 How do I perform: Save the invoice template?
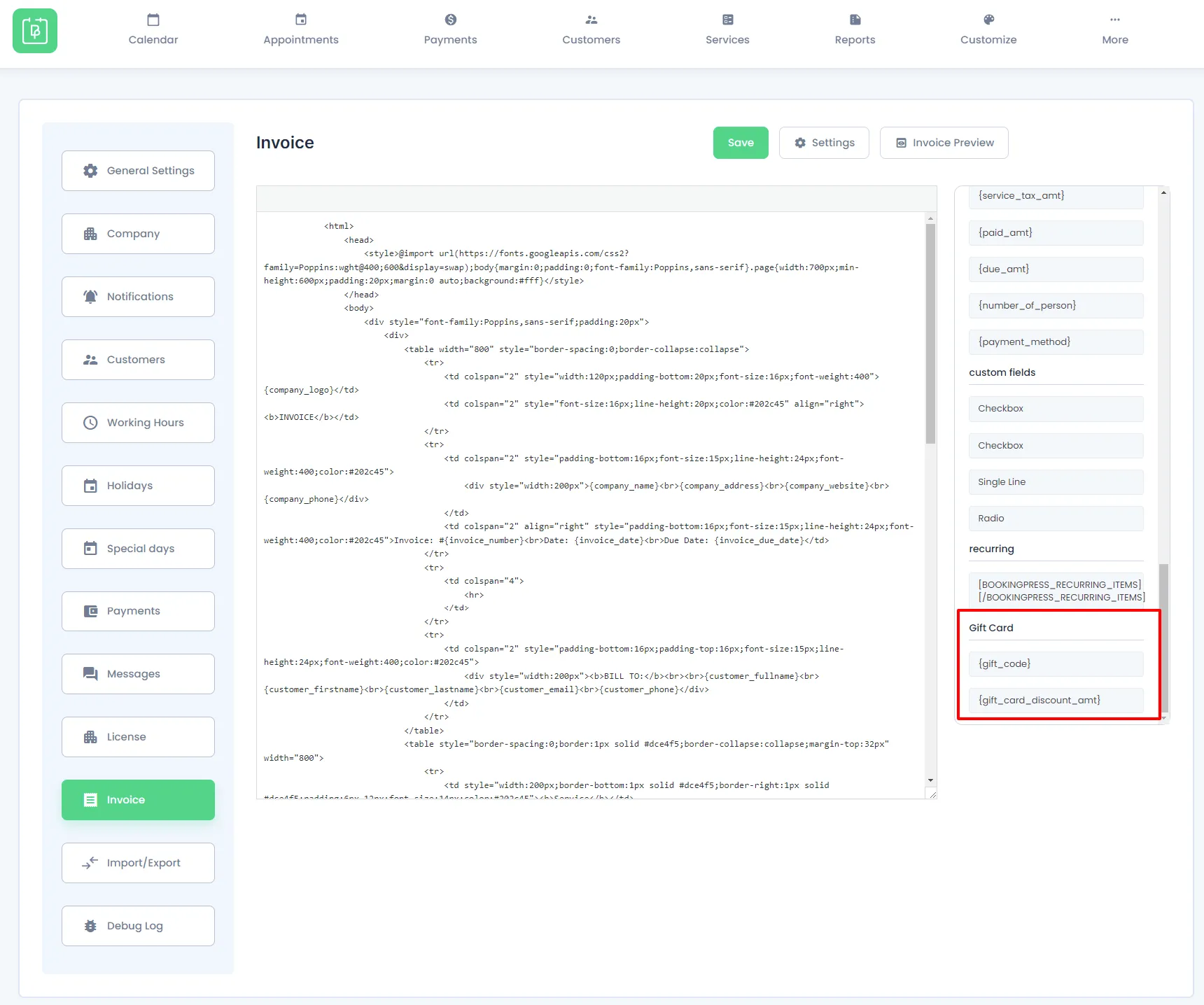(741, 143)
